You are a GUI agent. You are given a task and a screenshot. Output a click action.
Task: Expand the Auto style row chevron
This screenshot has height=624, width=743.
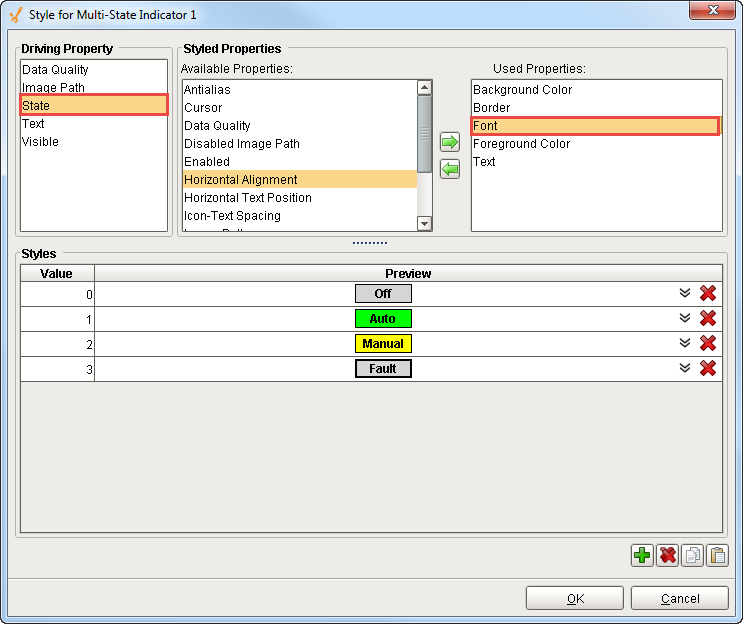click(685, 318)
